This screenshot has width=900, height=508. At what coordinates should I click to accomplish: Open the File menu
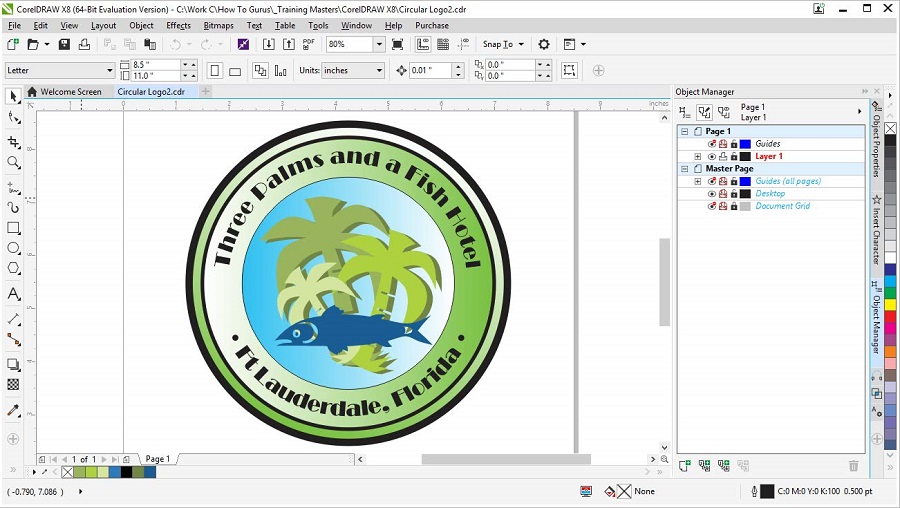tap(14, 25)
